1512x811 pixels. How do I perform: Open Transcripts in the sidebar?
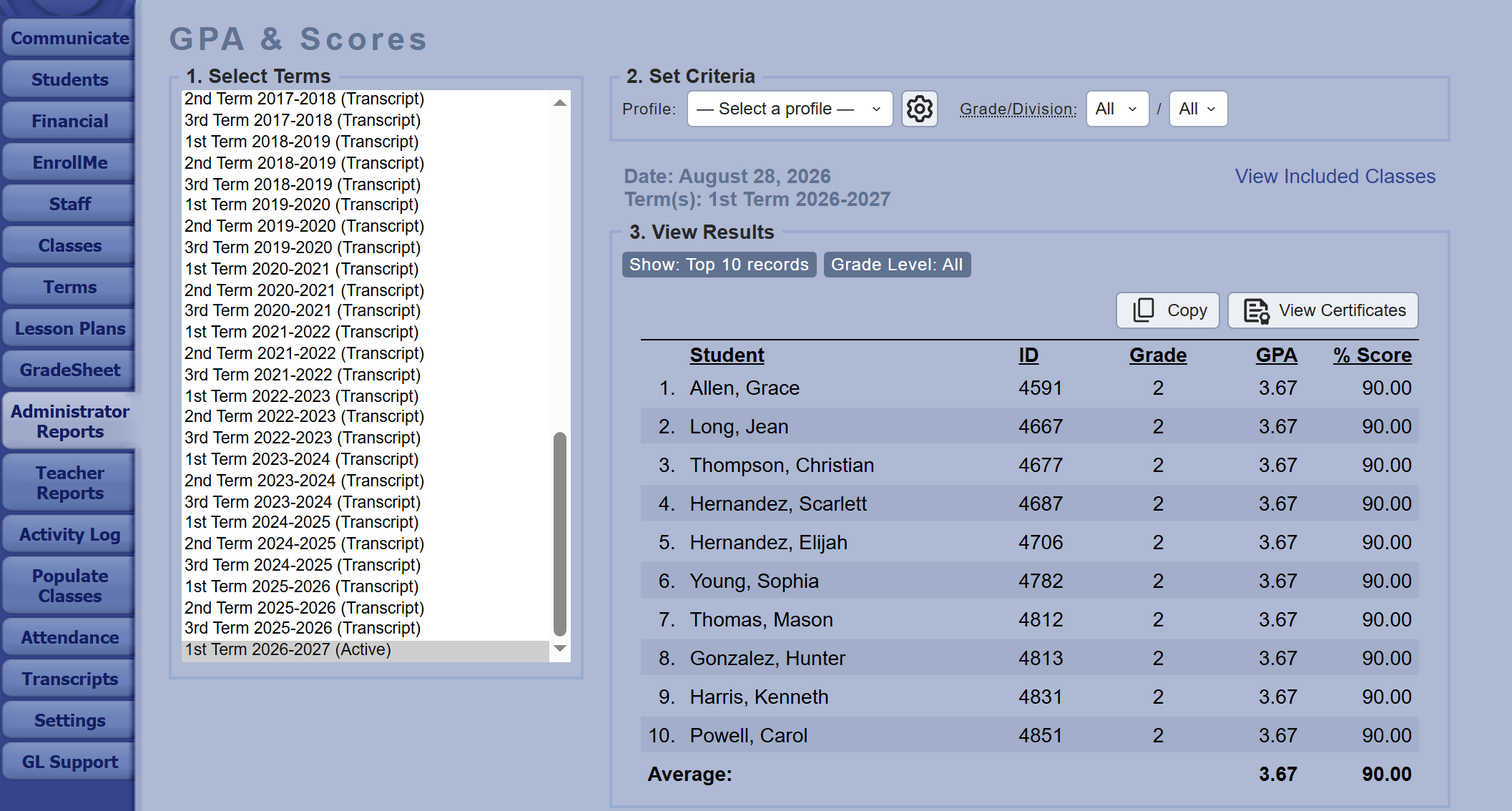click(69, 679)
